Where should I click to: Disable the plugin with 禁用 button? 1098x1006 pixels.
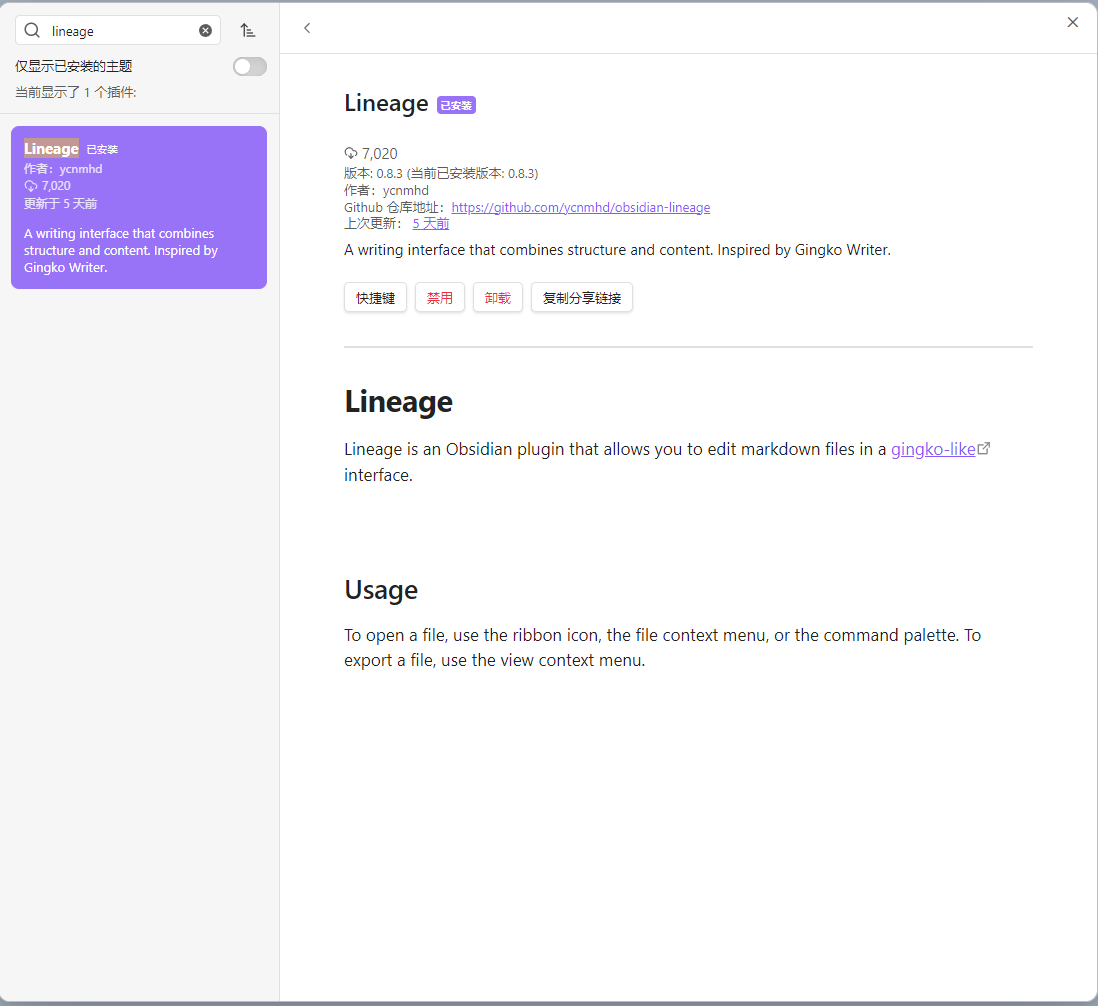point(440,298)
